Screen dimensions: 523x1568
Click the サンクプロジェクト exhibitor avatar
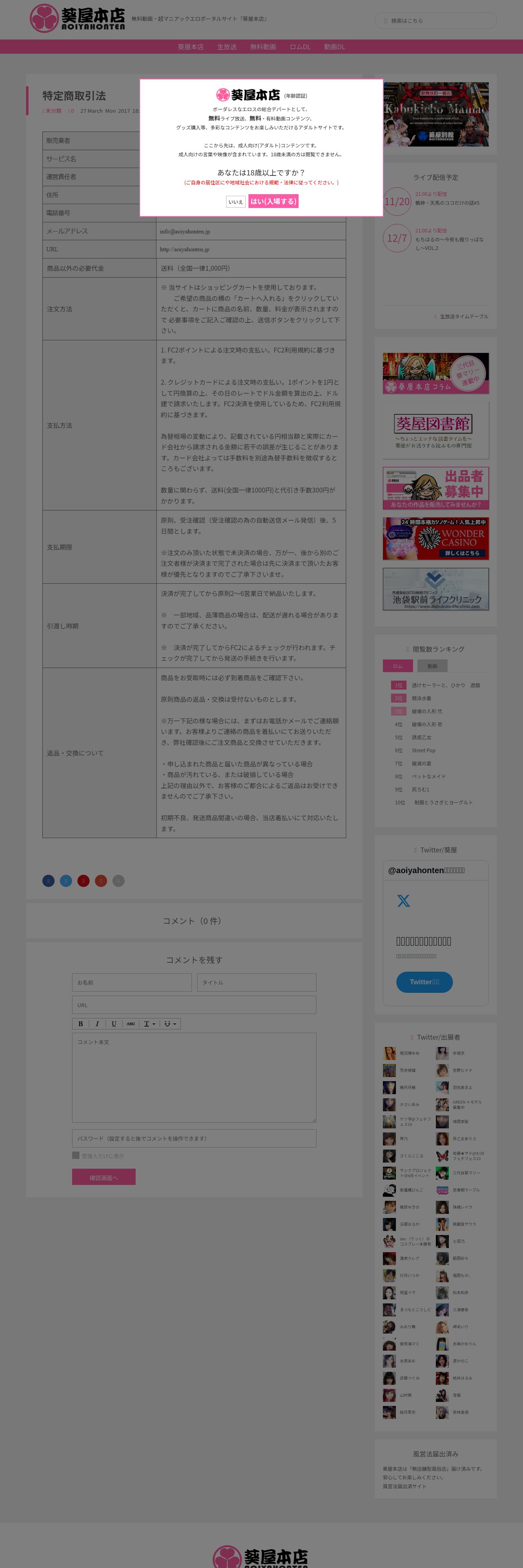click(x=389, y=1172)
